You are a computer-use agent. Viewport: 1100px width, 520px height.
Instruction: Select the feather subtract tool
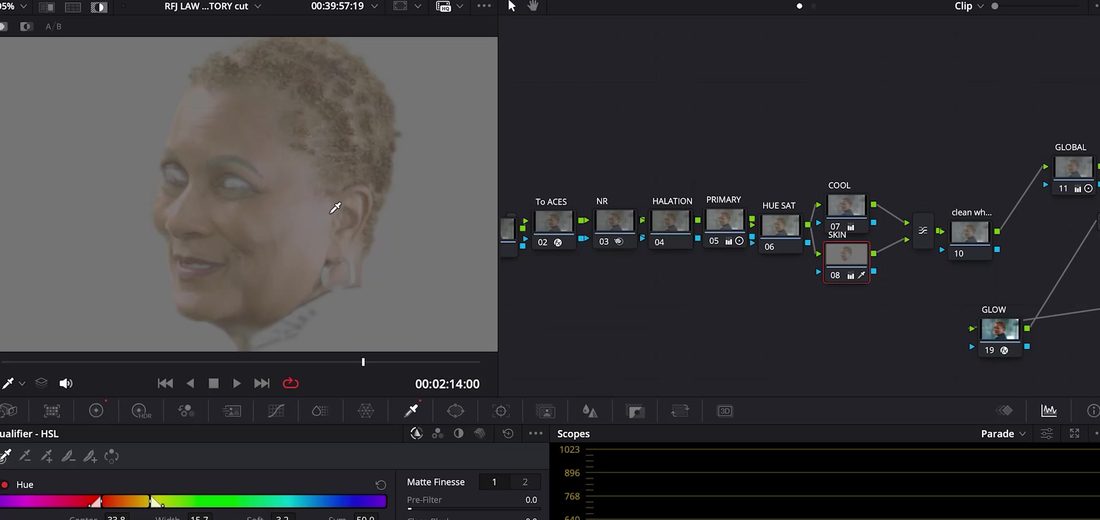68,456
